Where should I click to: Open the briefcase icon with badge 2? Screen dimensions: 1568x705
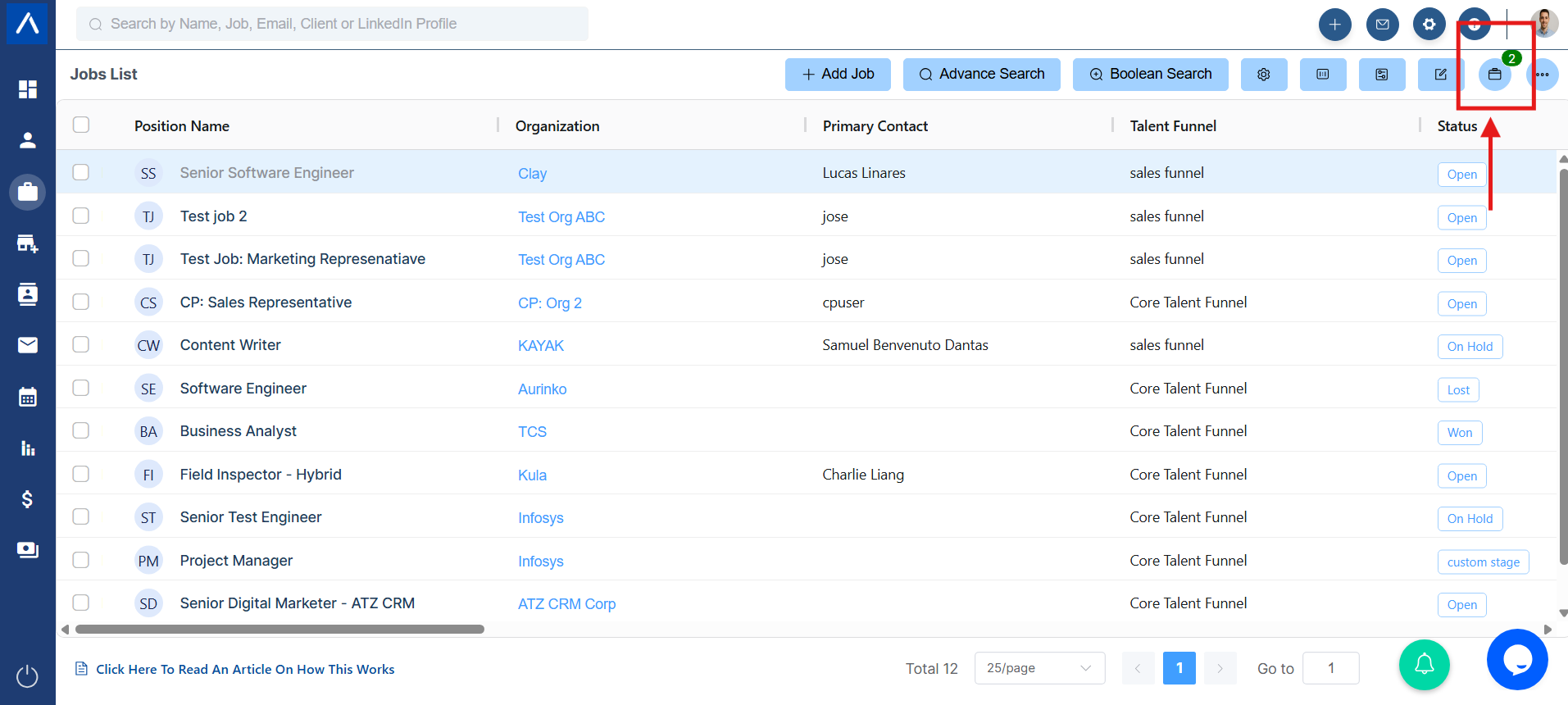(1494, 75)
